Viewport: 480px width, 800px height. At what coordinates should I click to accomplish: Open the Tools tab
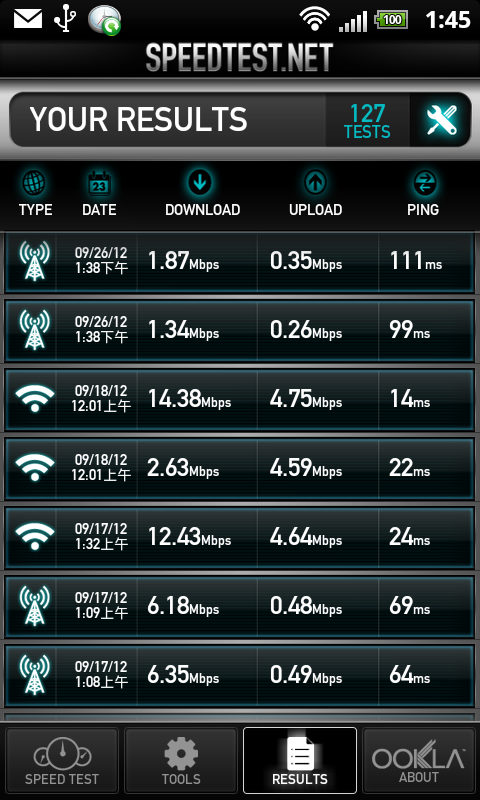(181, 761)
